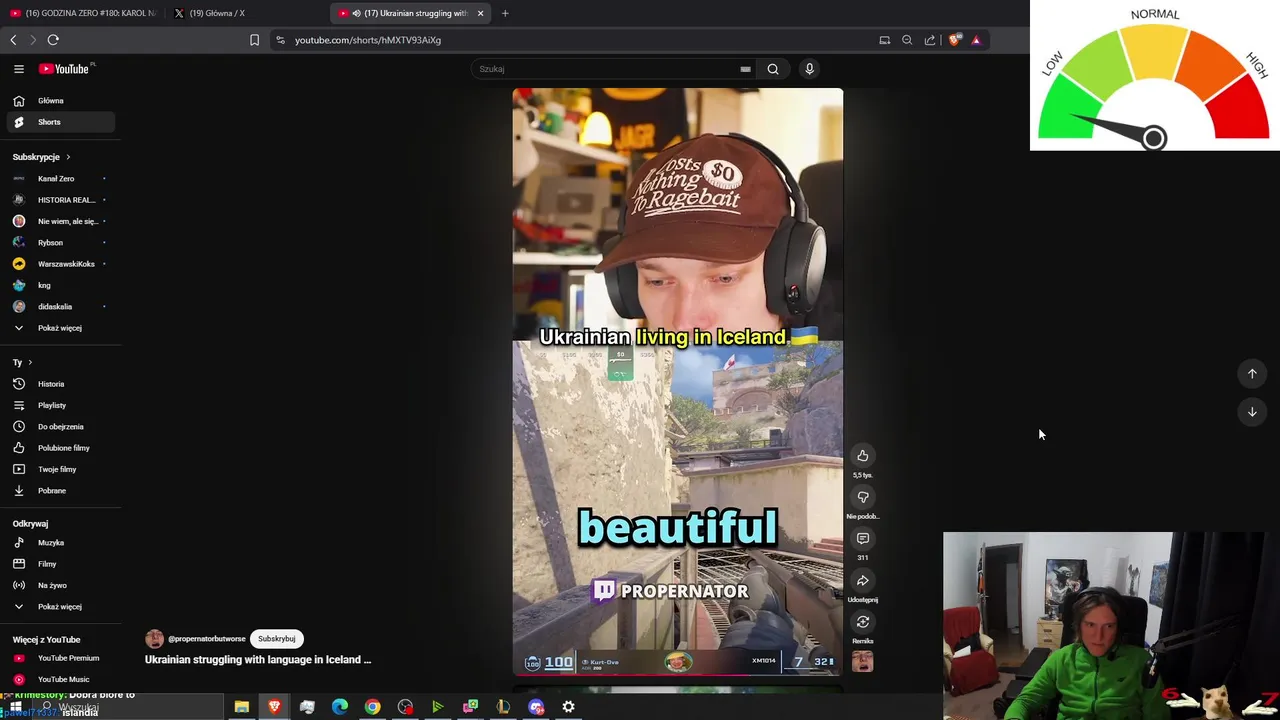The image size is (1280, 720).
Task: Like the Short with the thumbs-up
Action: (863, 456)
